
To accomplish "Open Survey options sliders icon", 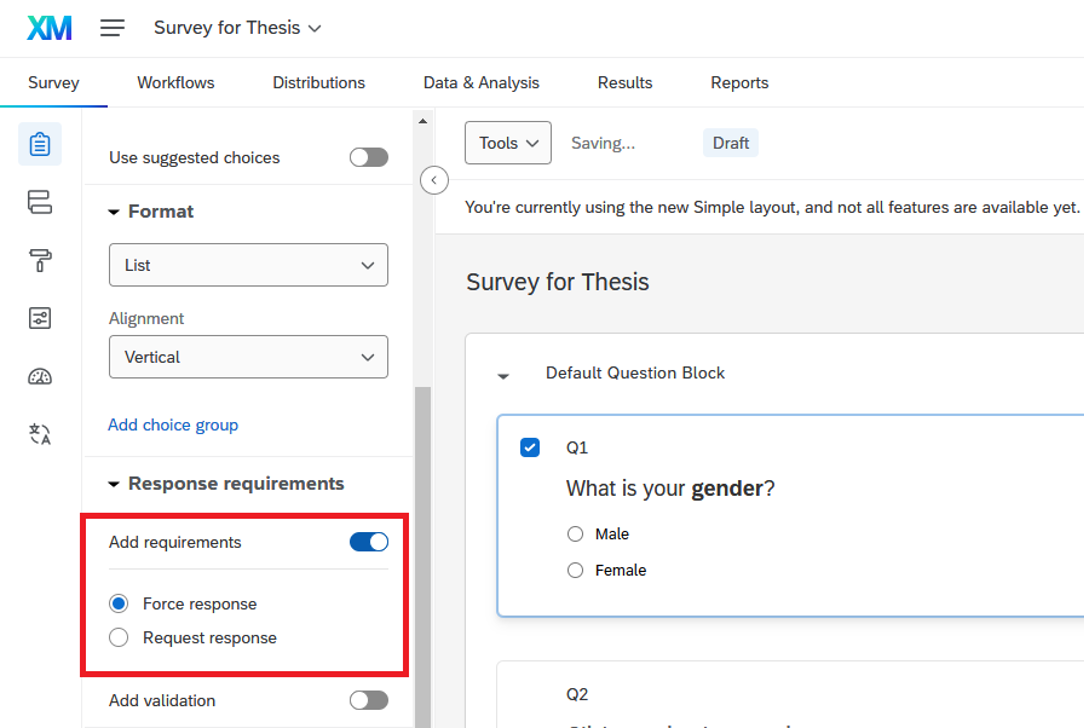I will coord(40,318).
